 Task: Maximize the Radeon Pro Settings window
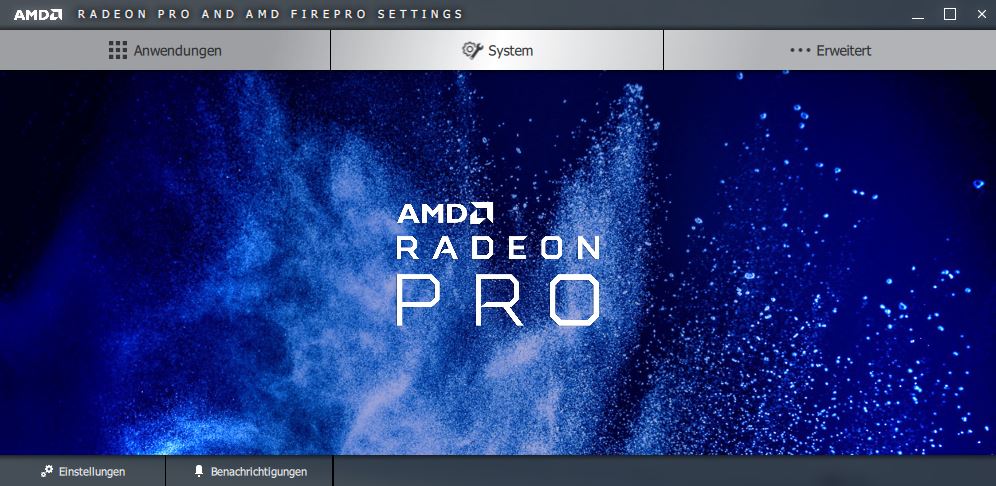(x=950, y=14)
